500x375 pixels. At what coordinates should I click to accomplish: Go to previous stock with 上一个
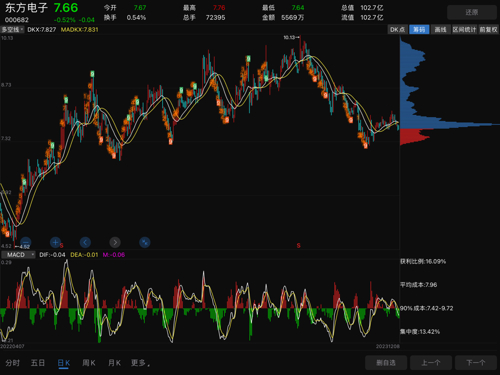pyautogui.click(x=431, y=363)
